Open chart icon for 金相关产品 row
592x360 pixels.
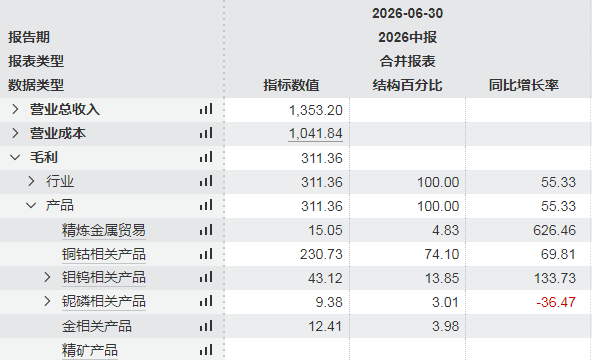pos(206,326)
